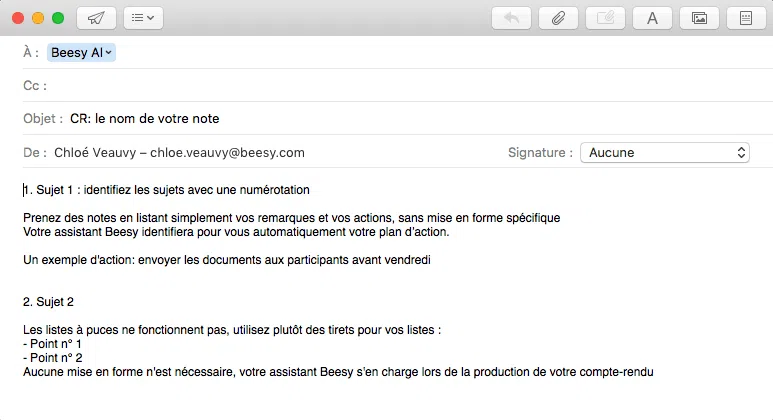773x420 pixels.
Task: Send the message with the paper plane icon
Action: pos(96,18)
